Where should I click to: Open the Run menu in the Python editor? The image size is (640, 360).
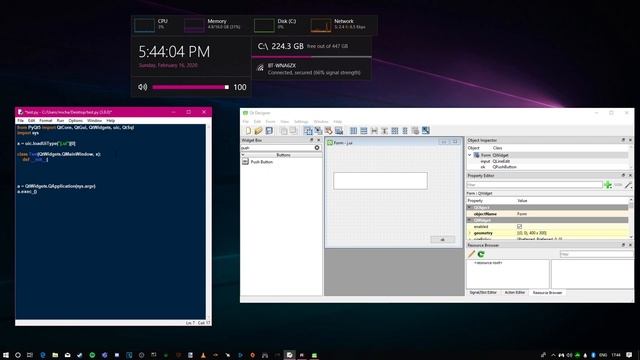(x=60, y=121)
